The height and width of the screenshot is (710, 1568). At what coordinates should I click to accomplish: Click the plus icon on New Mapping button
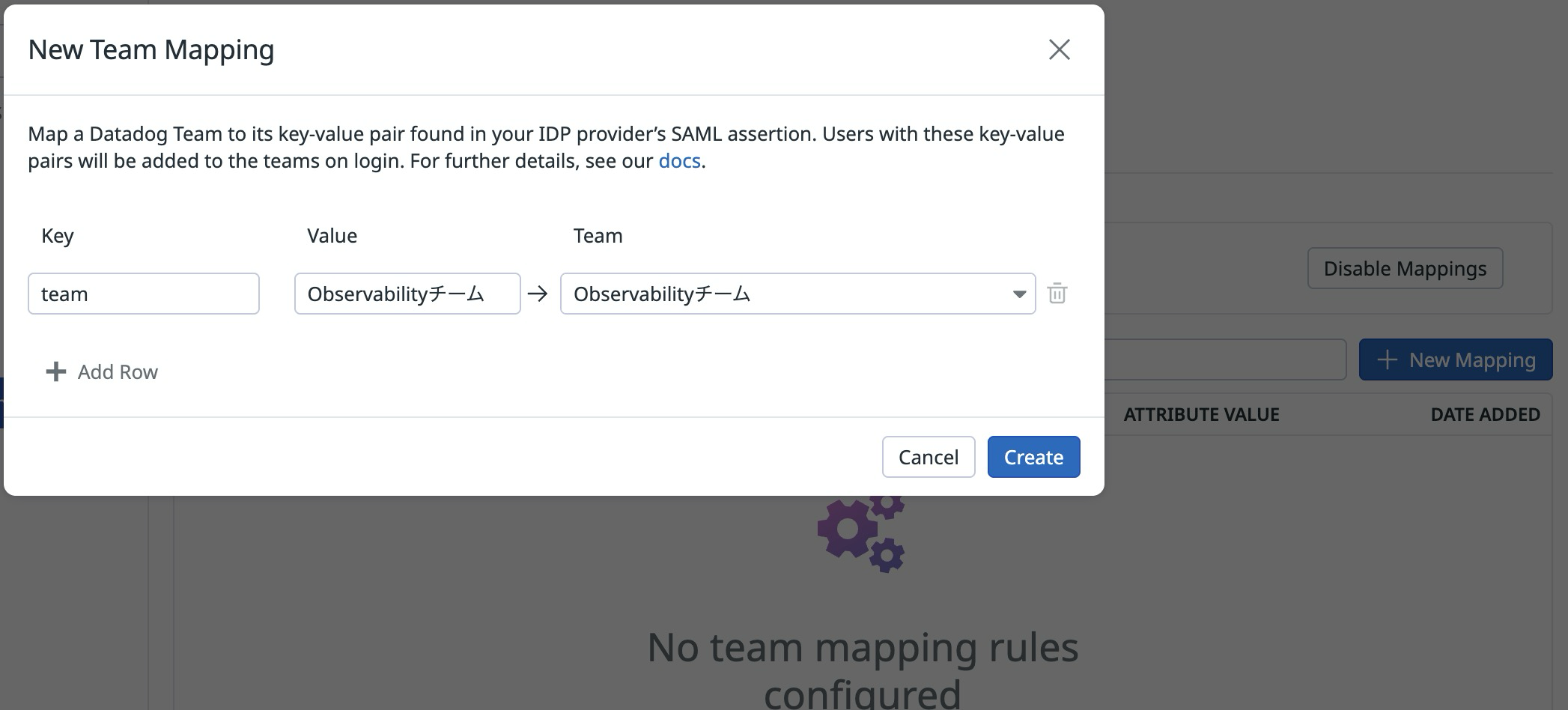coord(1389,359)
